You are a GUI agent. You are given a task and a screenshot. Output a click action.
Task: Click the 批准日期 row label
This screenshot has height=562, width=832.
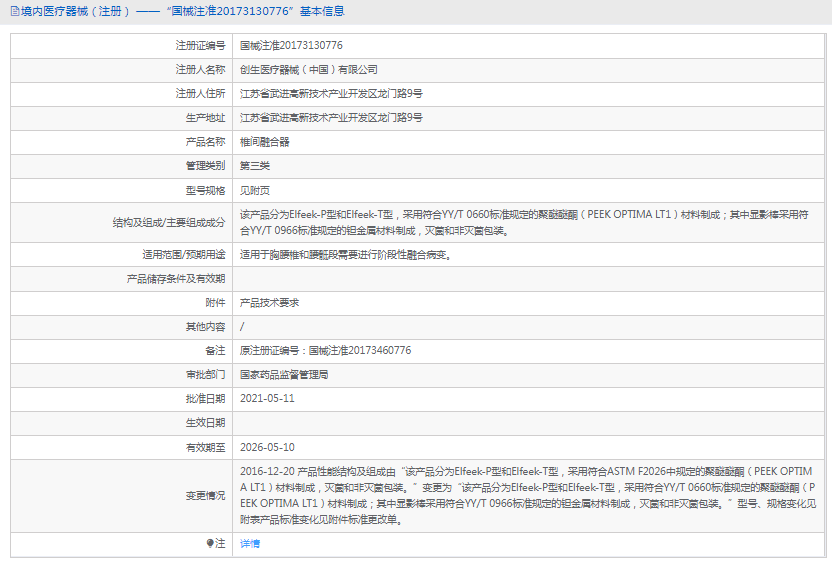coord(205,399)
